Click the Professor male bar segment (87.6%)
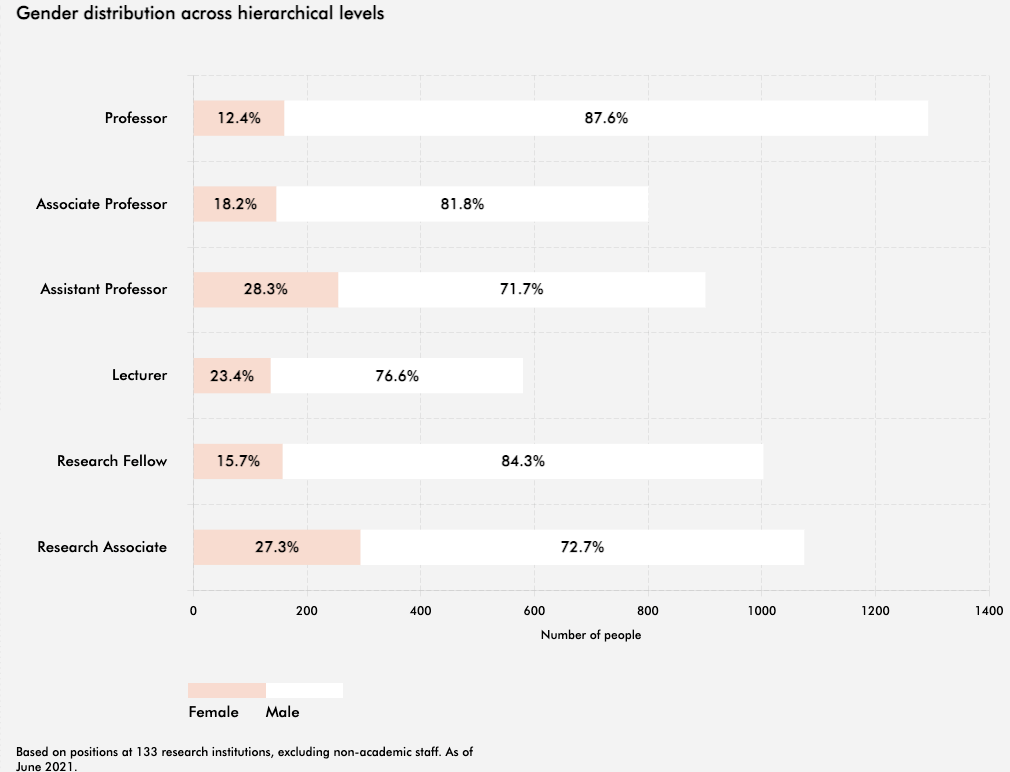The image size is (1010, 772). tap(606, 118)
